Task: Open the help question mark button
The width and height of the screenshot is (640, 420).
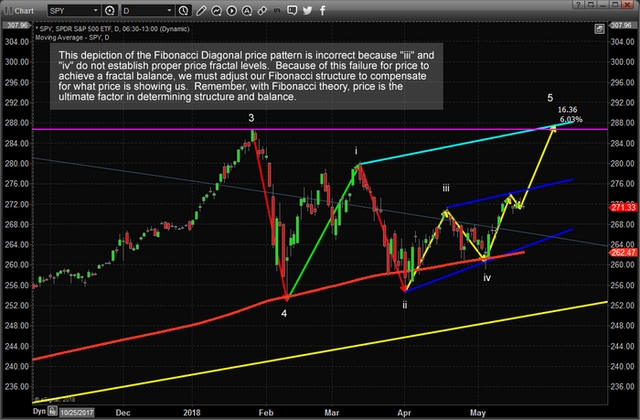Action: click(578, 4)
